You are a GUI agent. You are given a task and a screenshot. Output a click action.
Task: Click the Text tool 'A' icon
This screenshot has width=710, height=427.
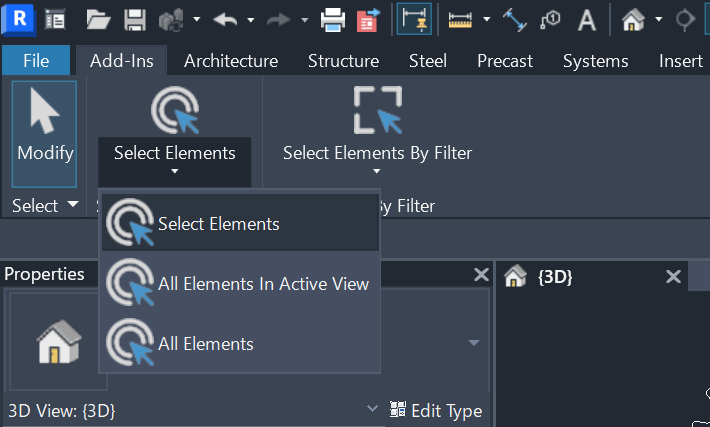click(588, 18)
